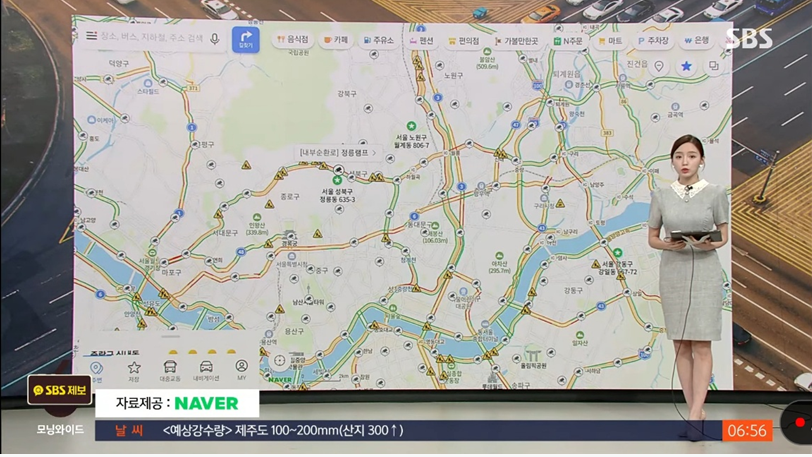Open the hamburger menu in the search bar

tap(92, 36)
